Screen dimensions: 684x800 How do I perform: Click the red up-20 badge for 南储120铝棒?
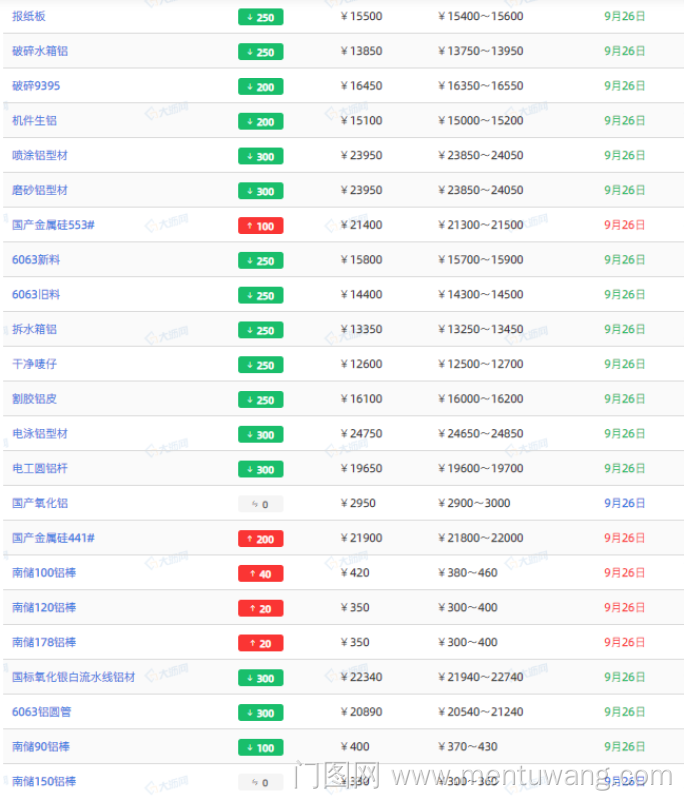click(x=260, y=608)
